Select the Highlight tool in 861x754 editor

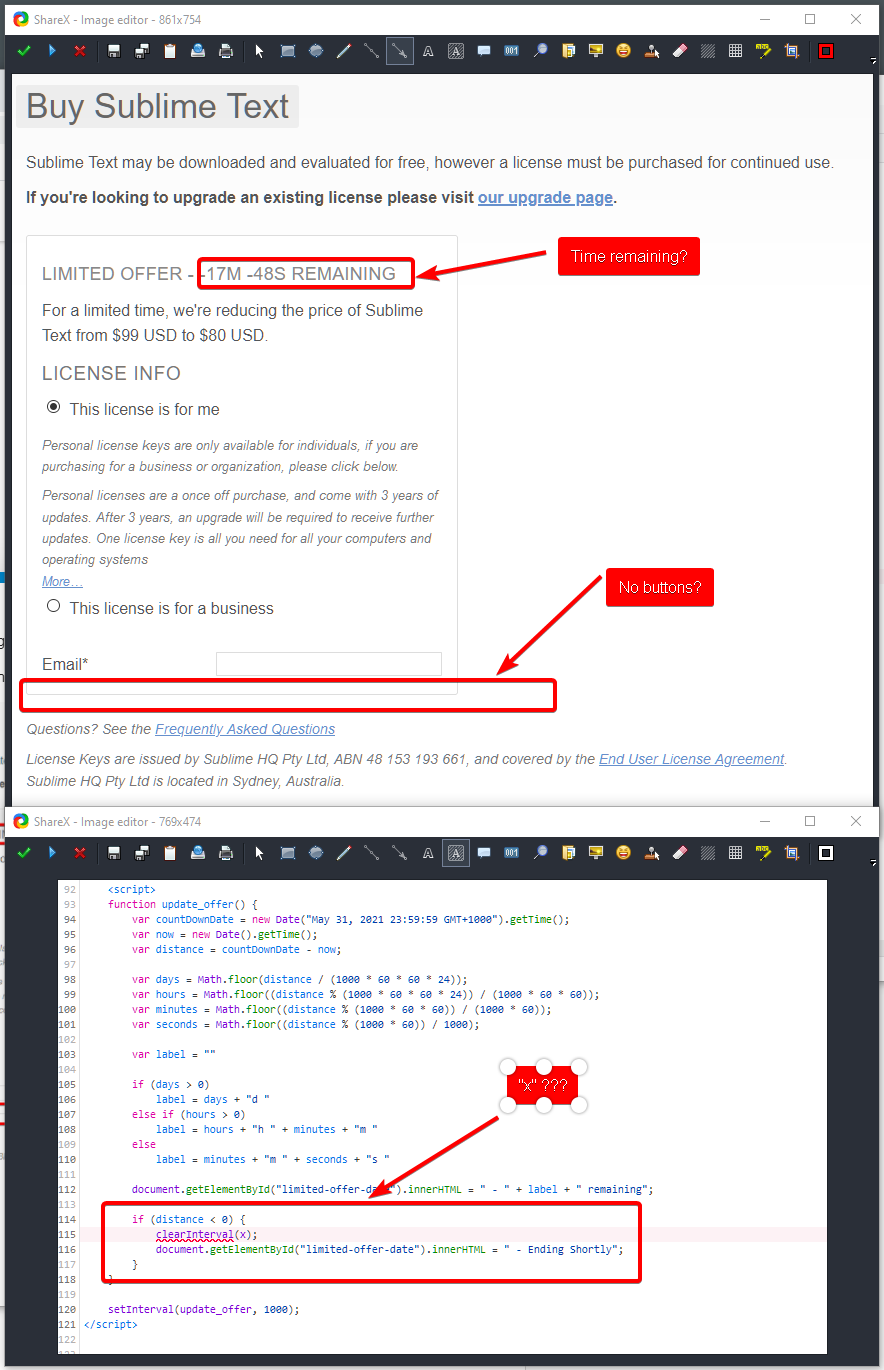(764, 51)
